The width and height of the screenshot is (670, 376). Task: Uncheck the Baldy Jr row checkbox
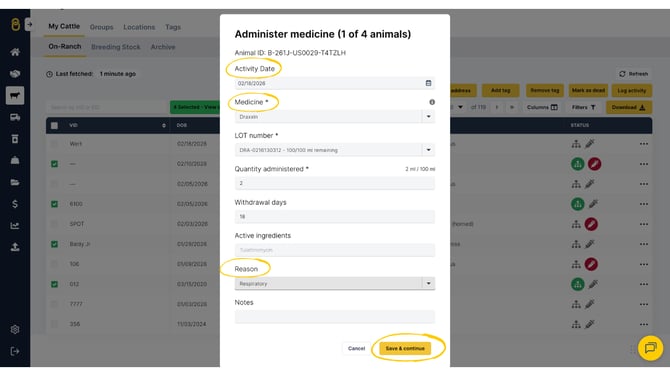coord(54,244)
